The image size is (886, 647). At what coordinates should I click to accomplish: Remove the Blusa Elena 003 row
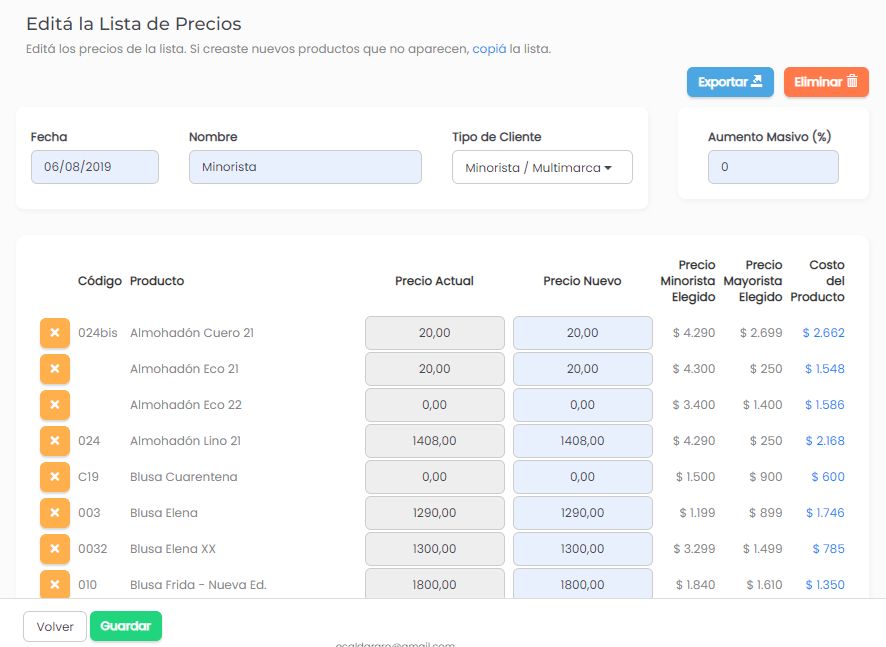click(x=55, y=513)
